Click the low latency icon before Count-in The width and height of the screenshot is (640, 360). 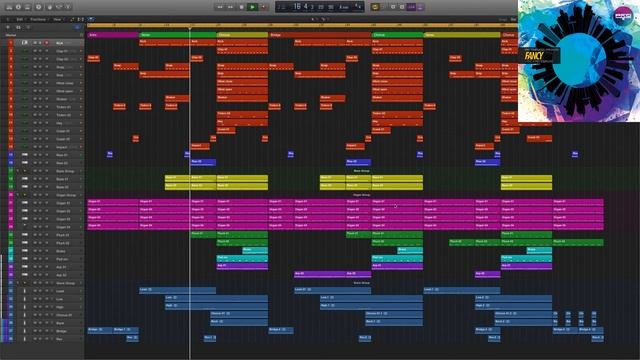point(402,7)
